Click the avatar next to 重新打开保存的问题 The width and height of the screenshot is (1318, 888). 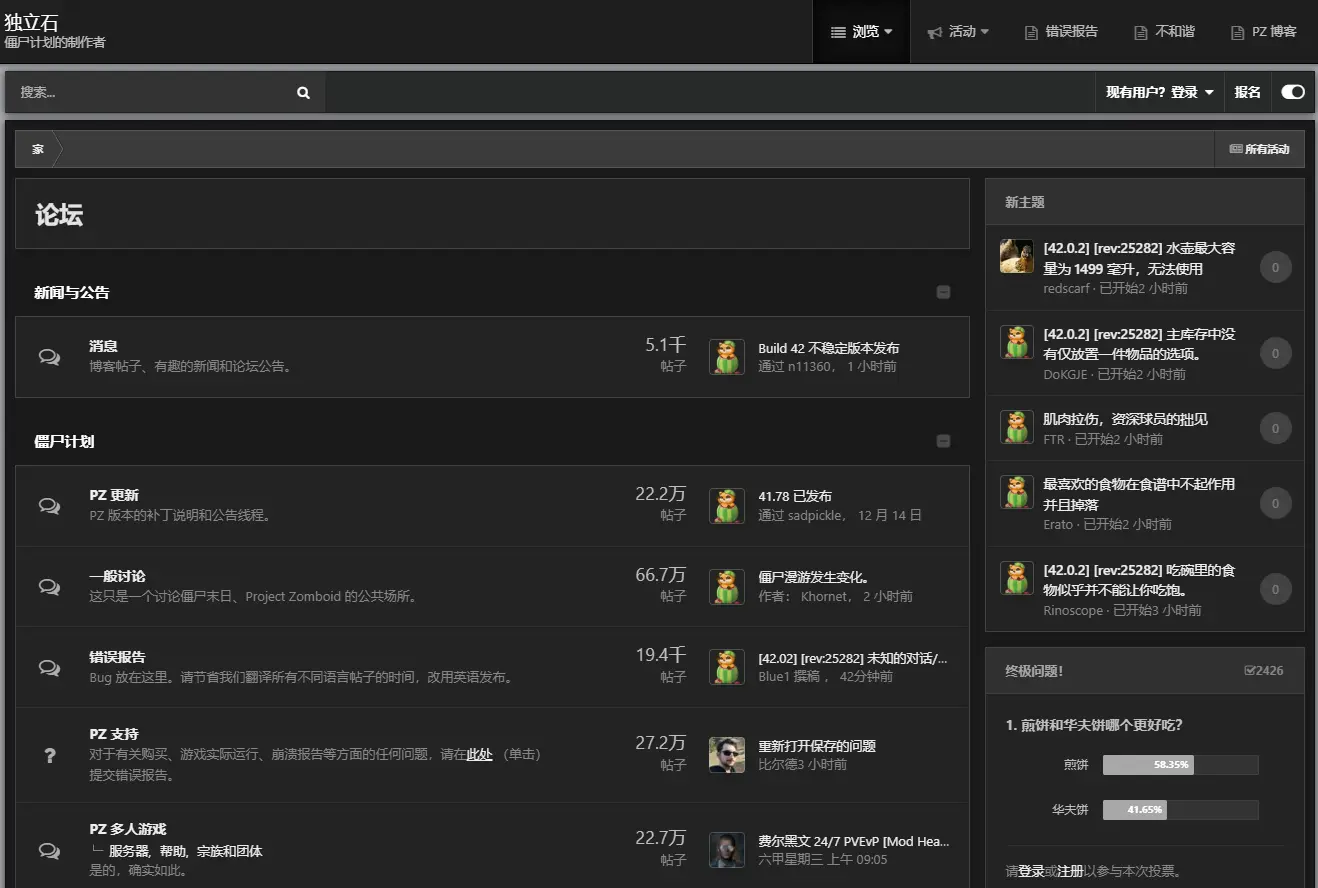(726, 755)
